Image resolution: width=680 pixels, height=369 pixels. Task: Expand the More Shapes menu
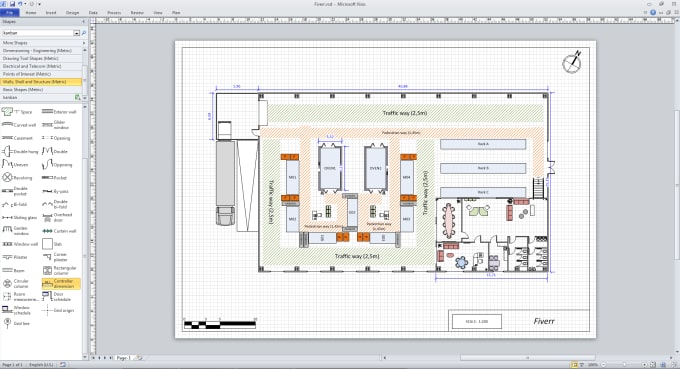pos(43,43)
